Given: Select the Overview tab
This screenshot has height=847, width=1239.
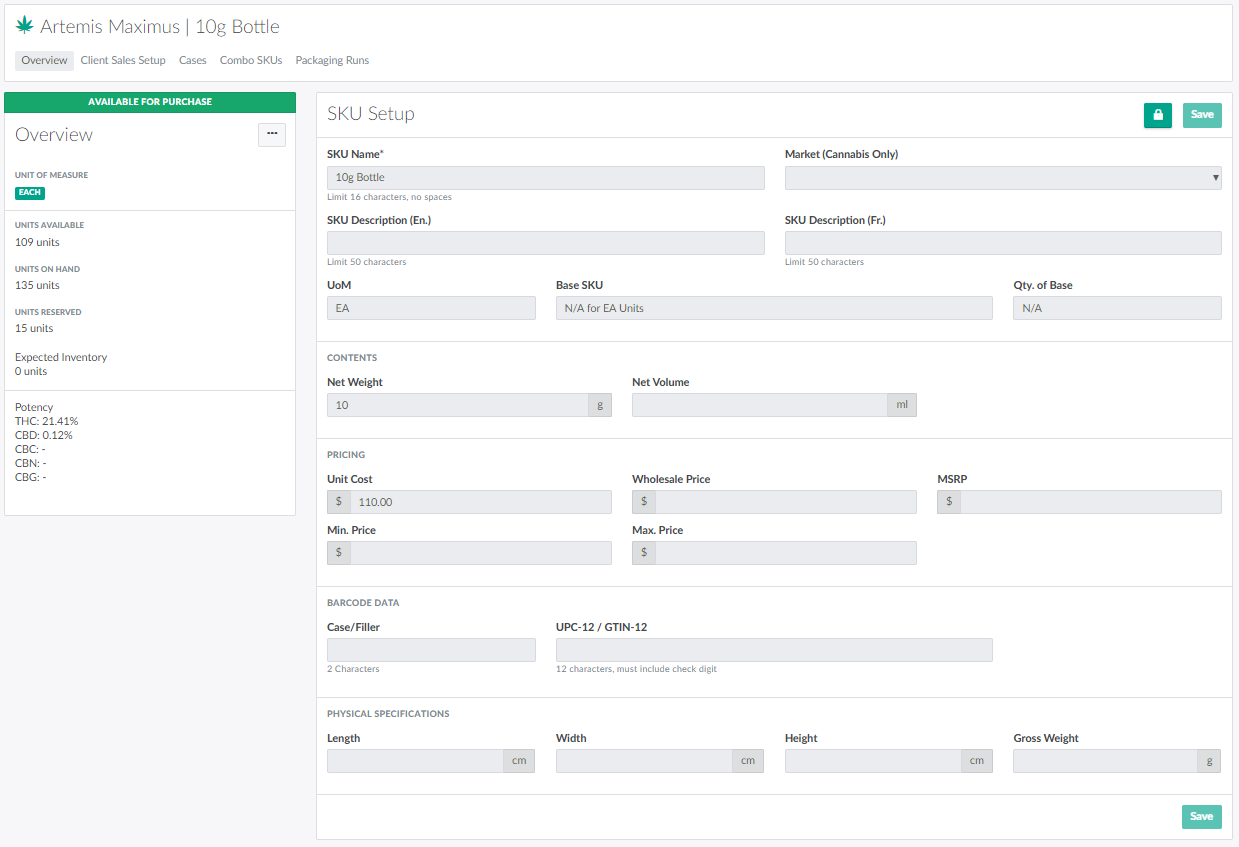Looking at the screenshot, I should [x=44, y=61].
